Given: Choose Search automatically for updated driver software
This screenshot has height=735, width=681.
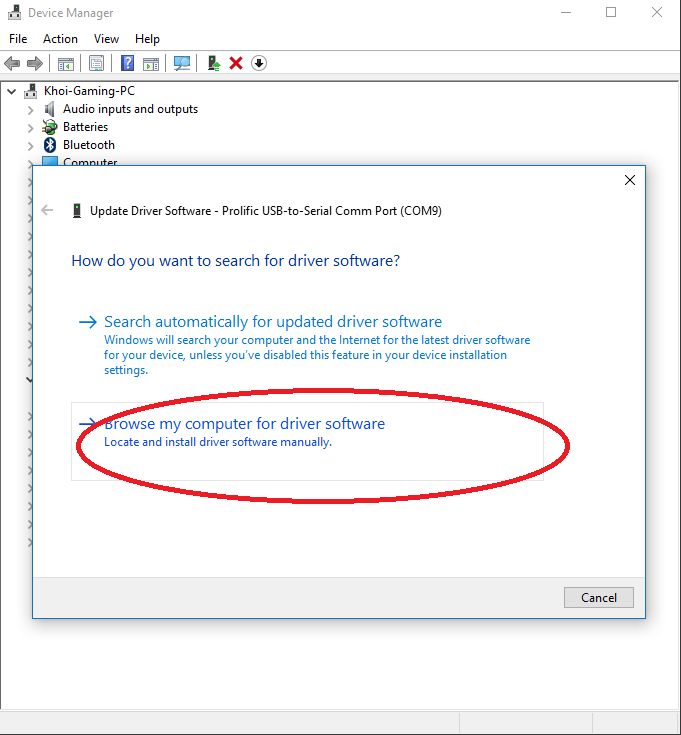Looking at the screenshot, I should point(307,345).
